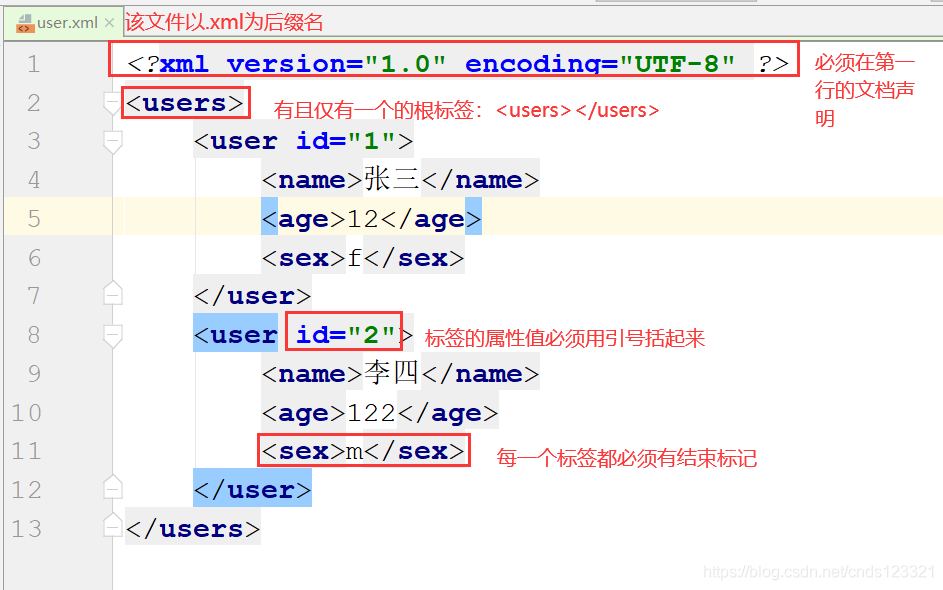Click line number 1 in the gutter

point(34,63)
